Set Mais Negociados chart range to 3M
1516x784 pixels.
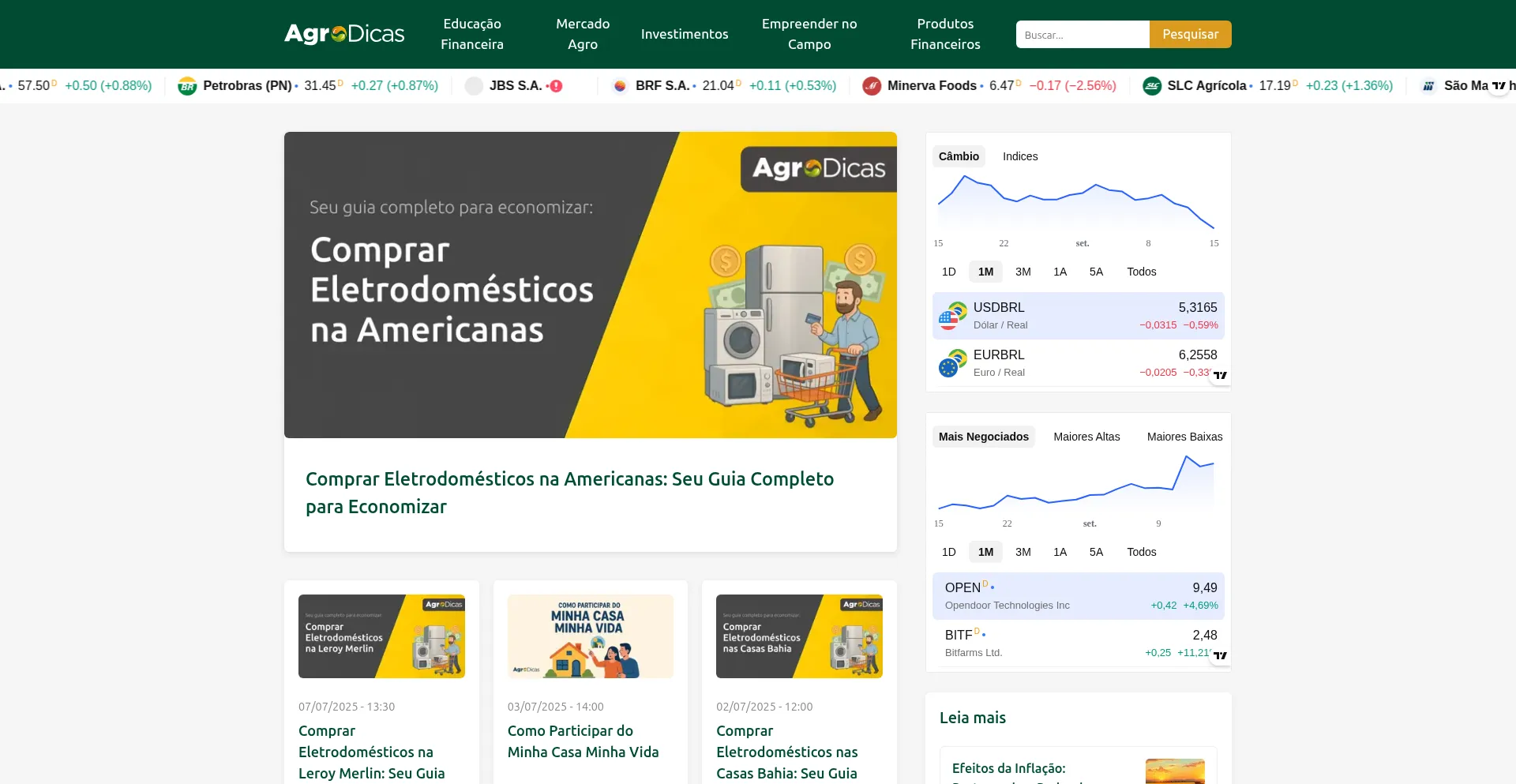1023,552
